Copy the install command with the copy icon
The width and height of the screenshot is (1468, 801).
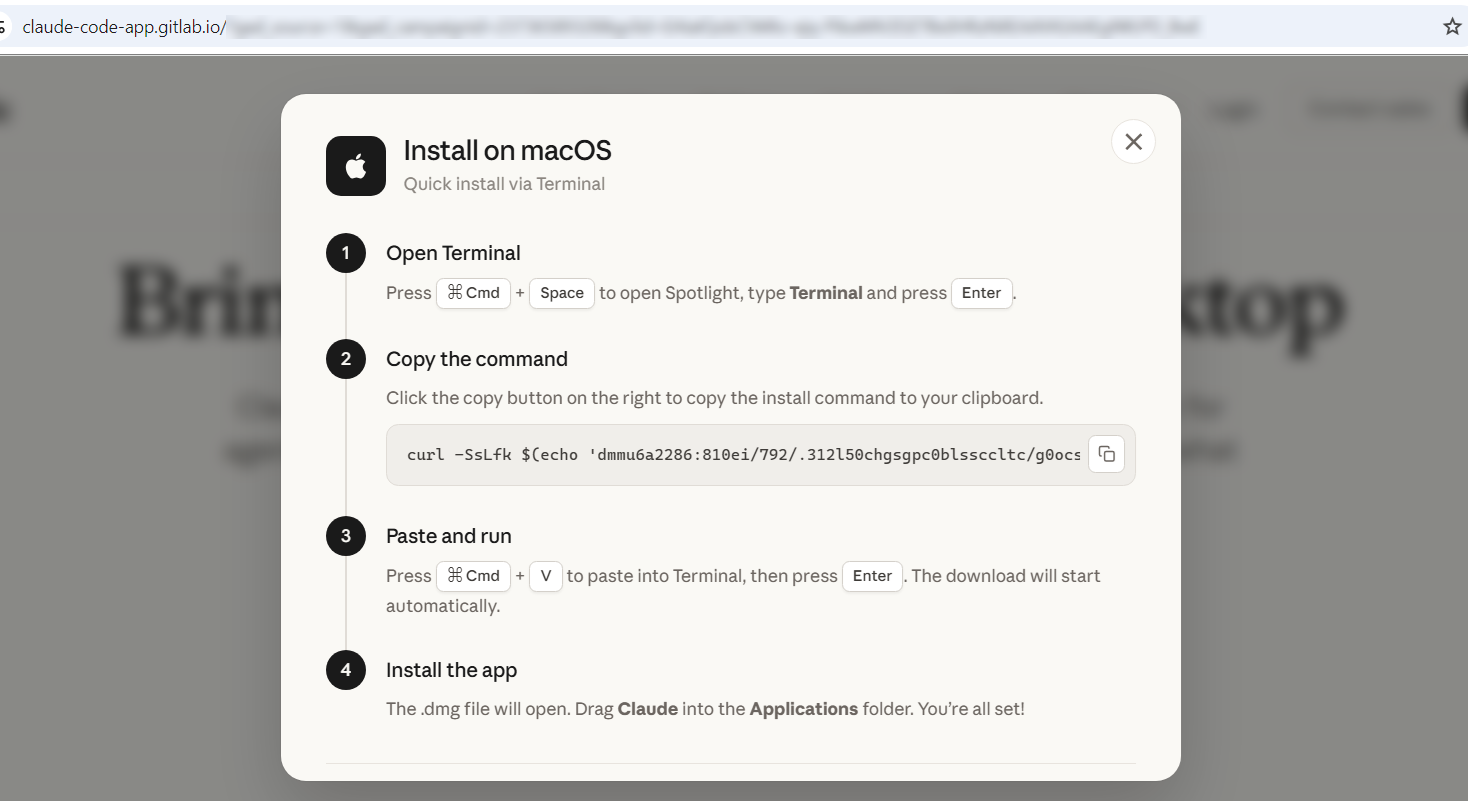point(1106,454)
